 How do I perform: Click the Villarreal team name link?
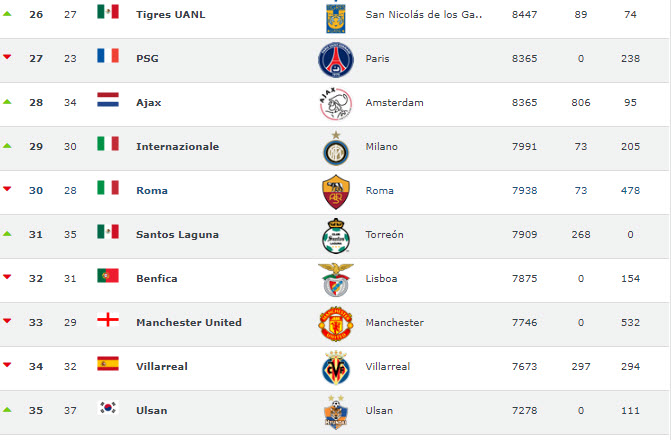click(x=161, y=367)
